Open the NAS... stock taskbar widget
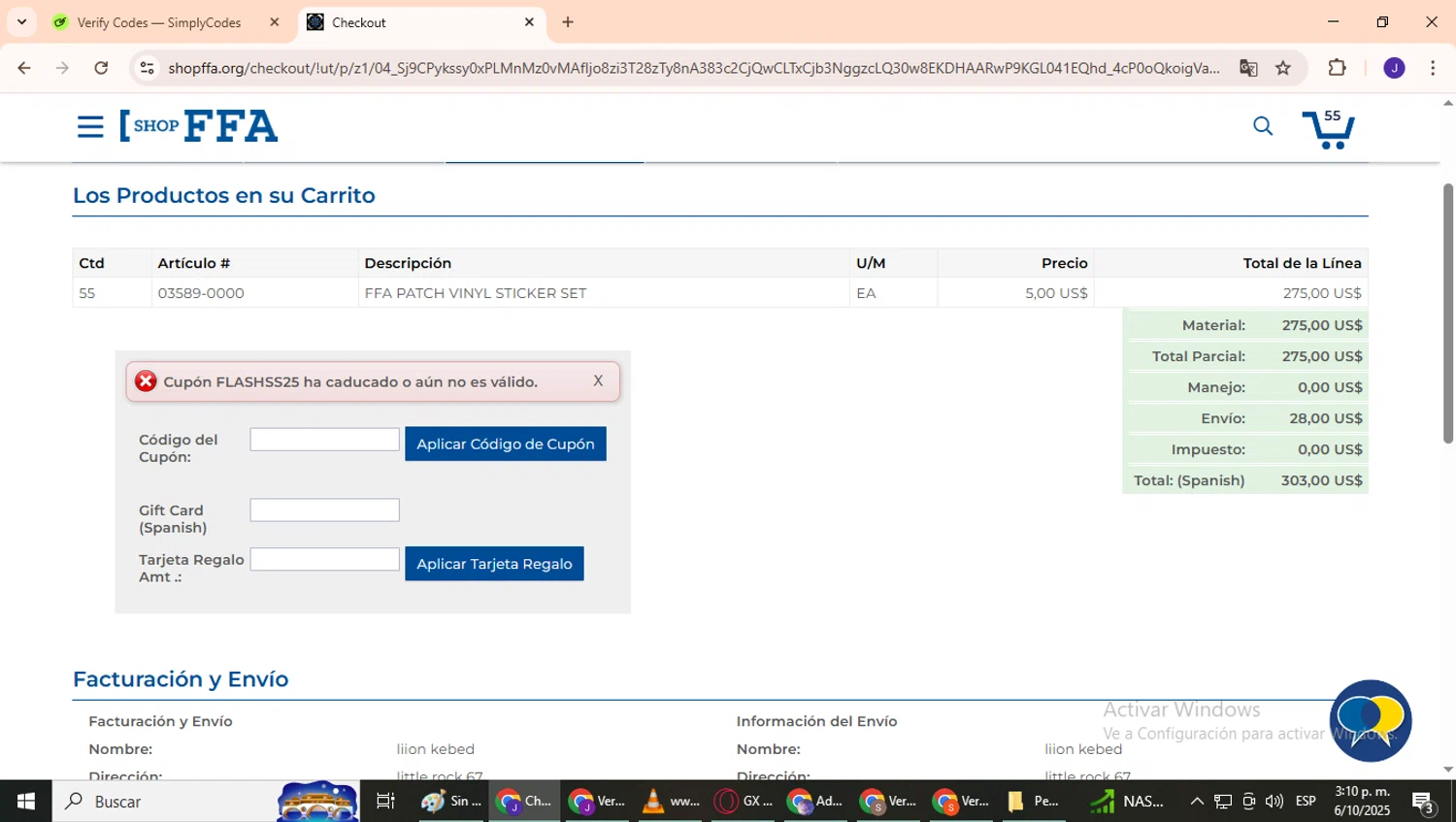 point(1127,802)
